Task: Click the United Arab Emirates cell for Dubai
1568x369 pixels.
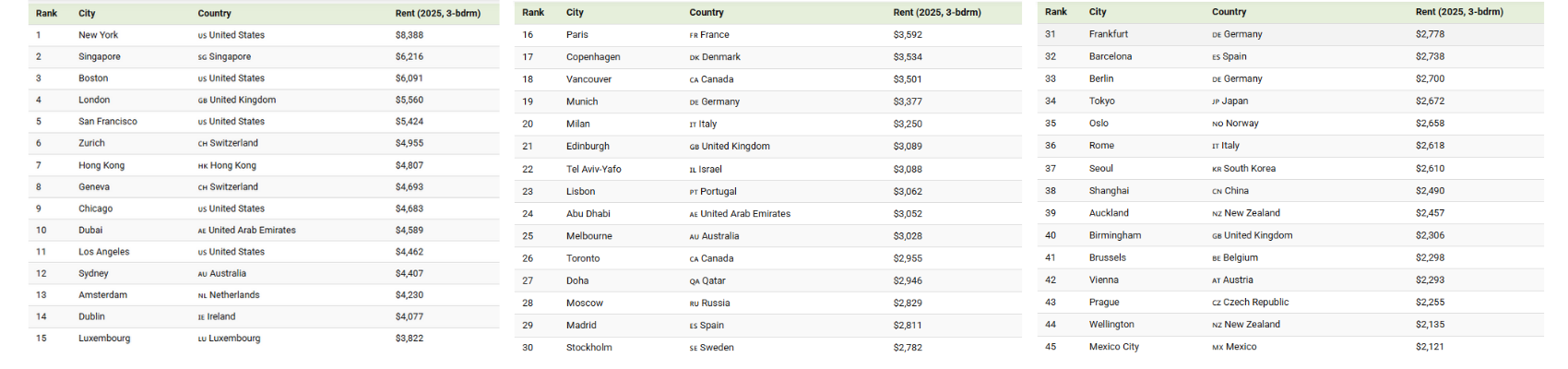Action: [x=252, y=231]
